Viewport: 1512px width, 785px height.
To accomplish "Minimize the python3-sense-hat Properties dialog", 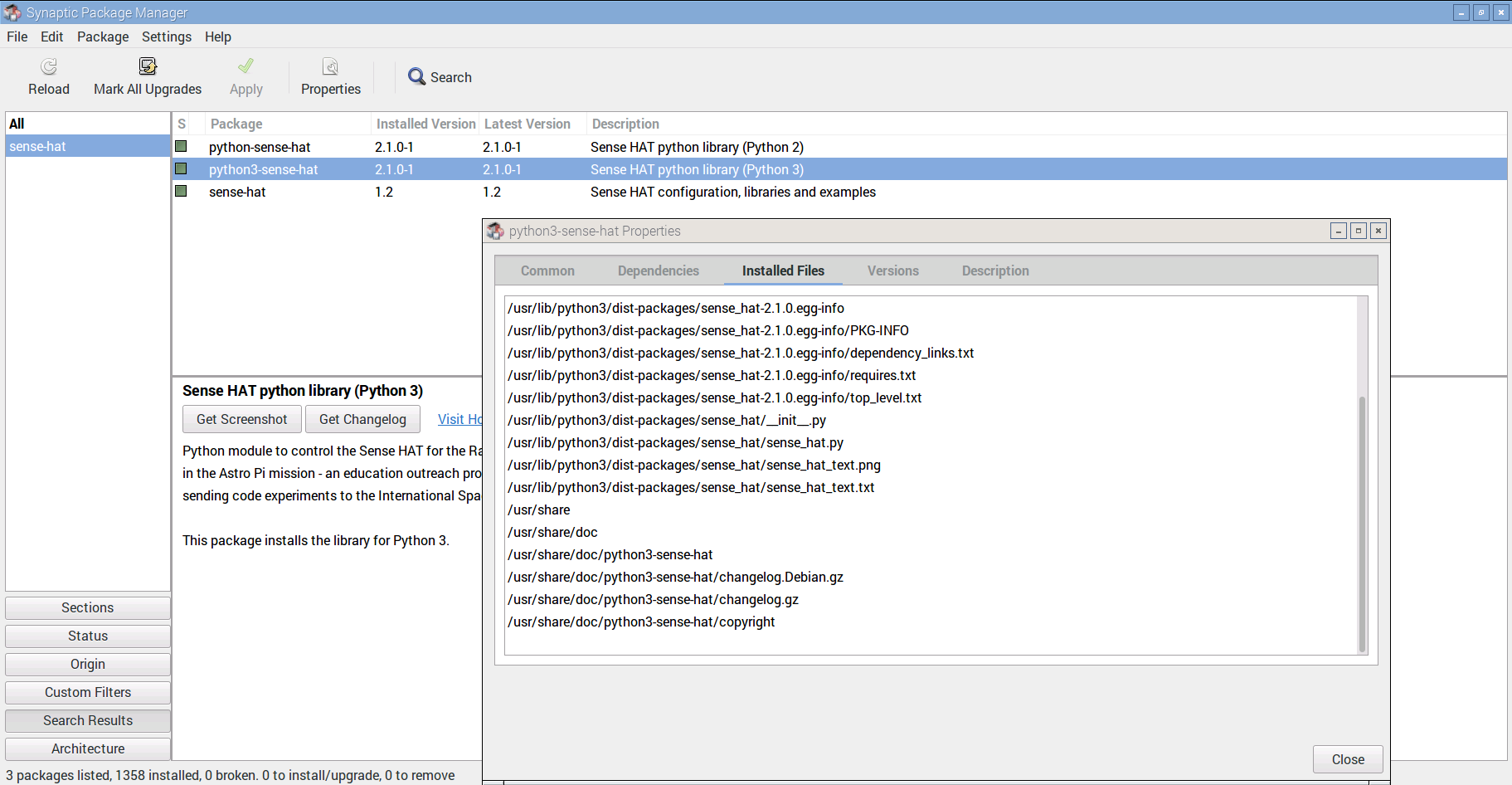I will point(1339,232).
